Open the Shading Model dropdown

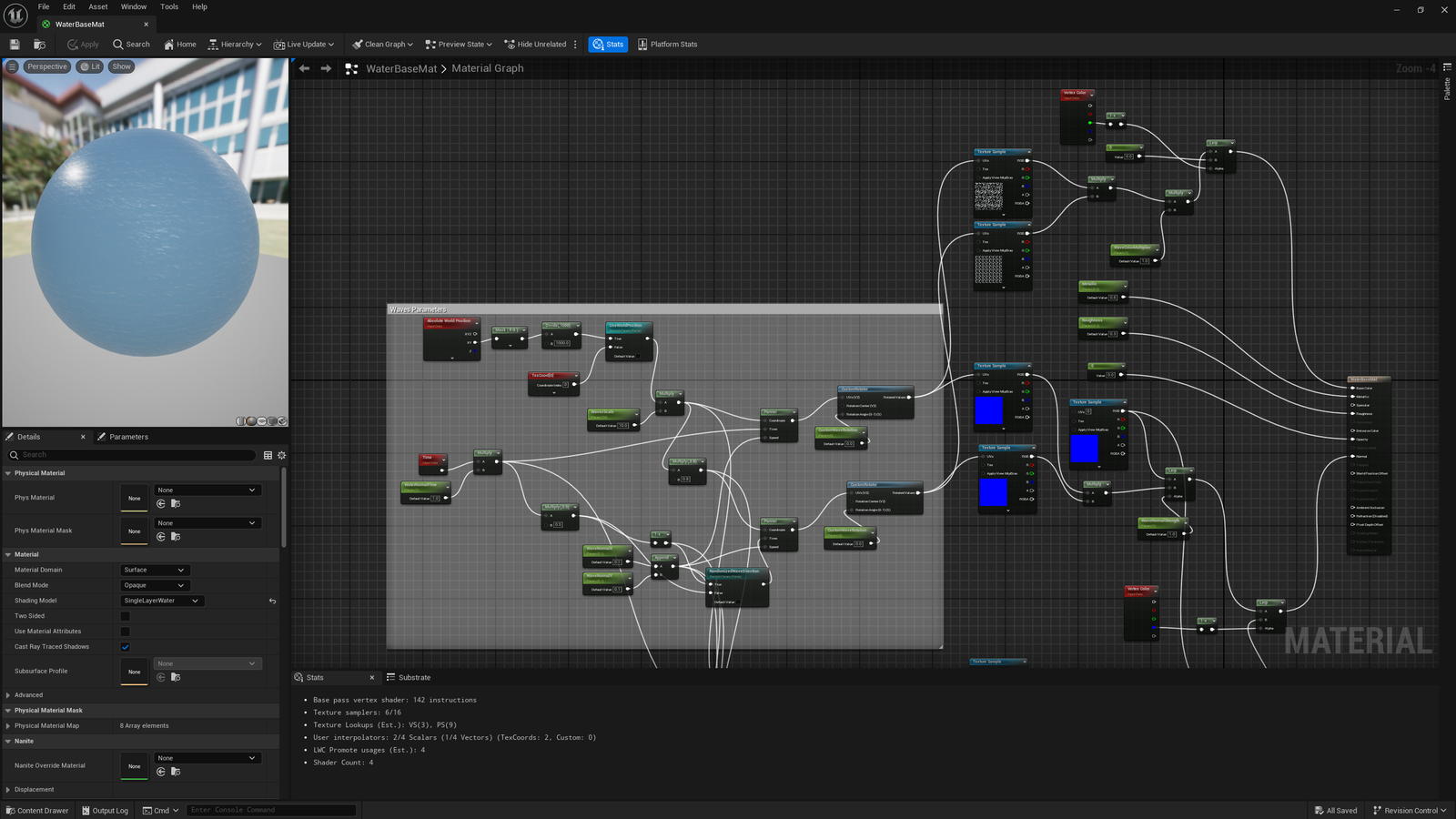(x=161, y=601)
